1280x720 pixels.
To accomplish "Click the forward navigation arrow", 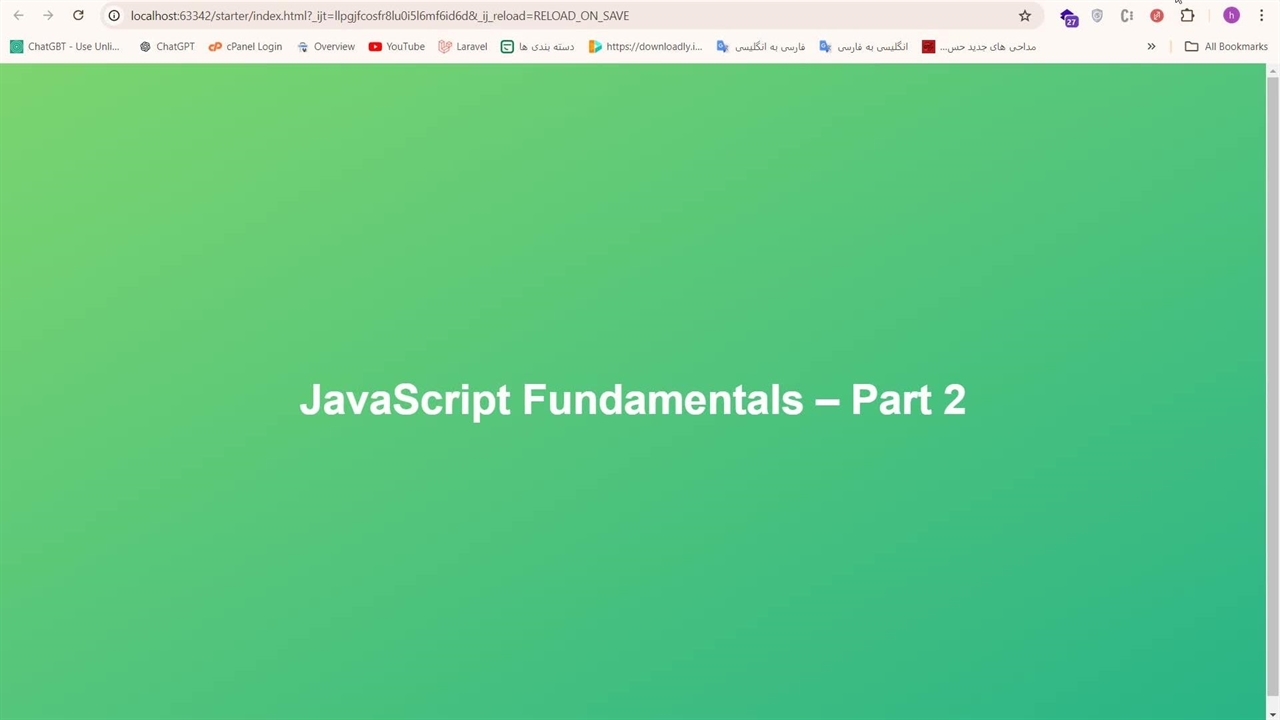I will pyautogui.click(x=48, y=15).
